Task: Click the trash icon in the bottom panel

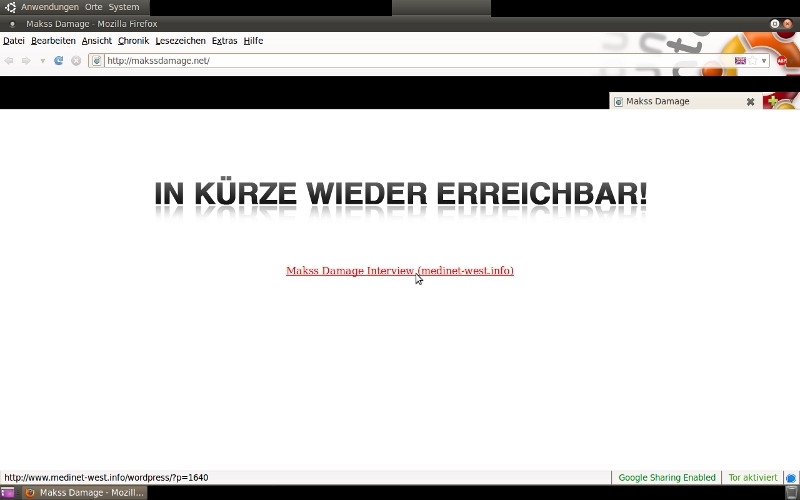Action: (x=791, y=492)
